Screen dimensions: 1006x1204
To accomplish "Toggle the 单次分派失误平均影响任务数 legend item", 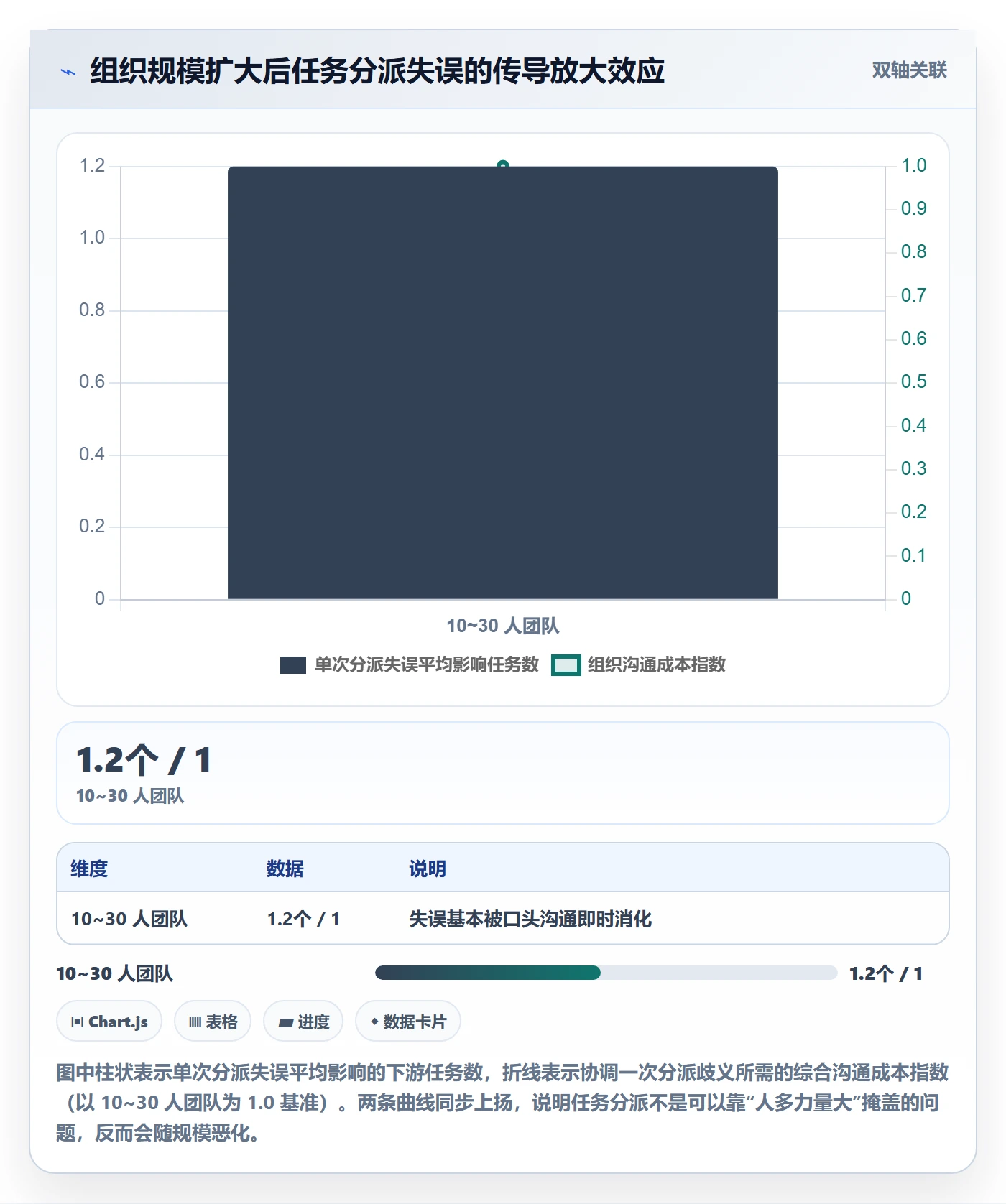I will [410, 664].
